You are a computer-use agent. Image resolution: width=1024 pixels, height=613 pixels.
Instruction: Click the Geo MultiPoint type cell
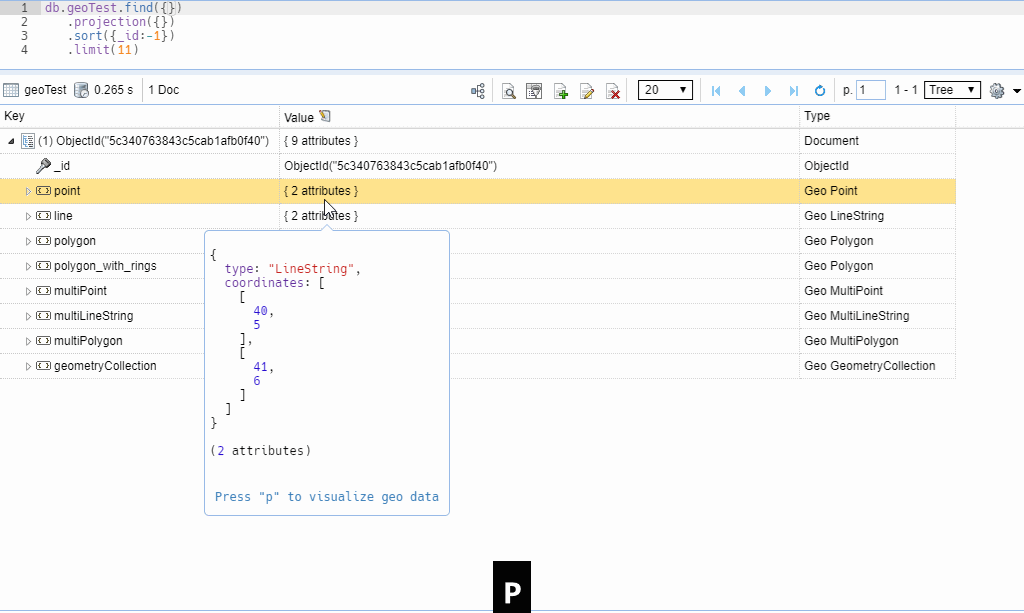pos(843,291)
